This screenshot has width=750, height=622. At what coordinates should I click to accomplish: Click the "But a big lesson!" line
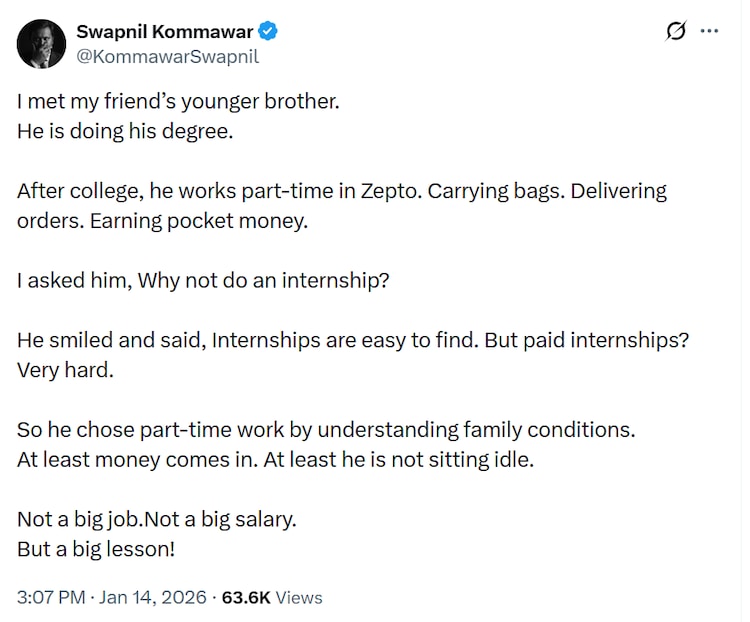click(x=96, y=549)
